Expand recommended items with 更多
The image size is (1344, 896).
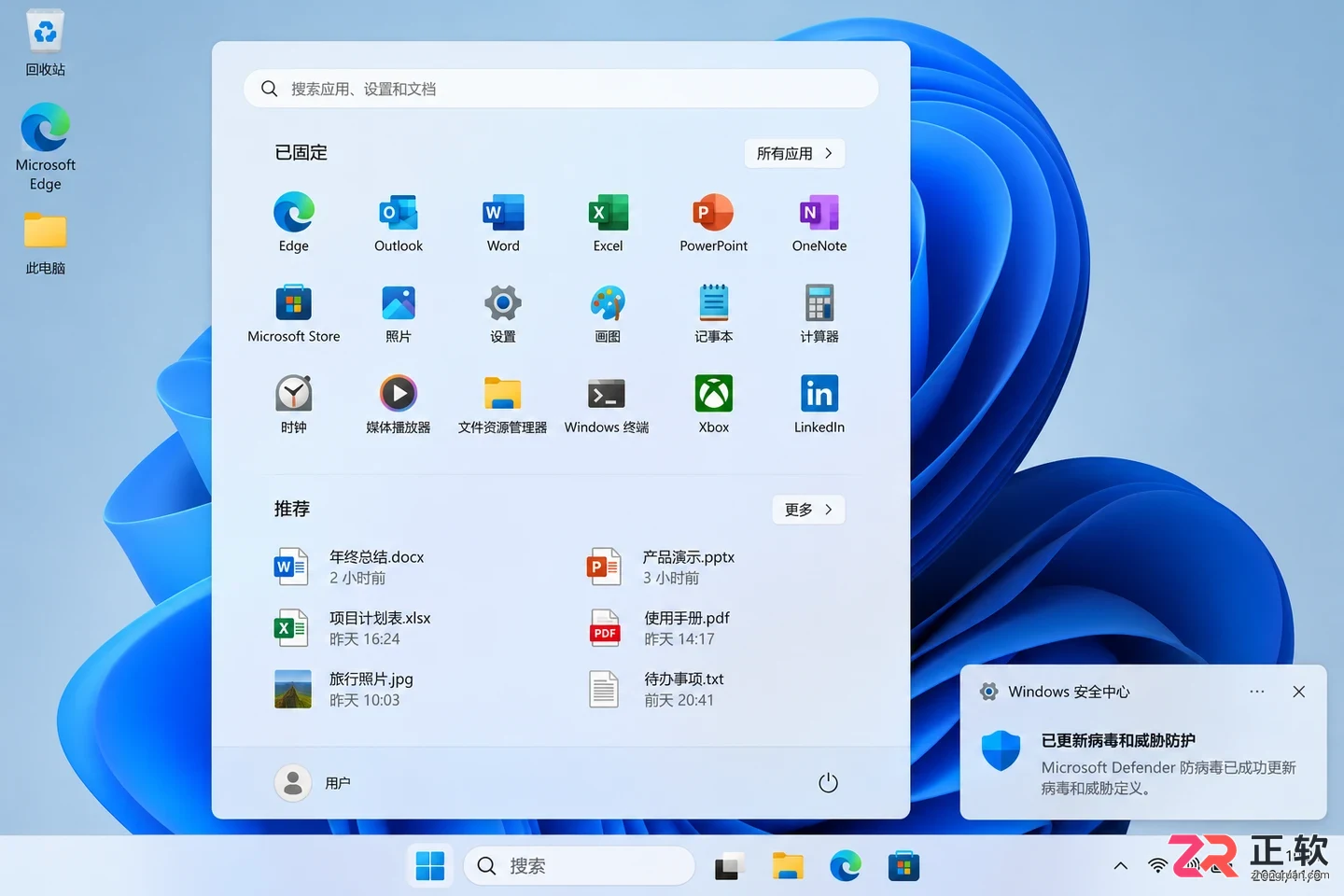point(808,510)
